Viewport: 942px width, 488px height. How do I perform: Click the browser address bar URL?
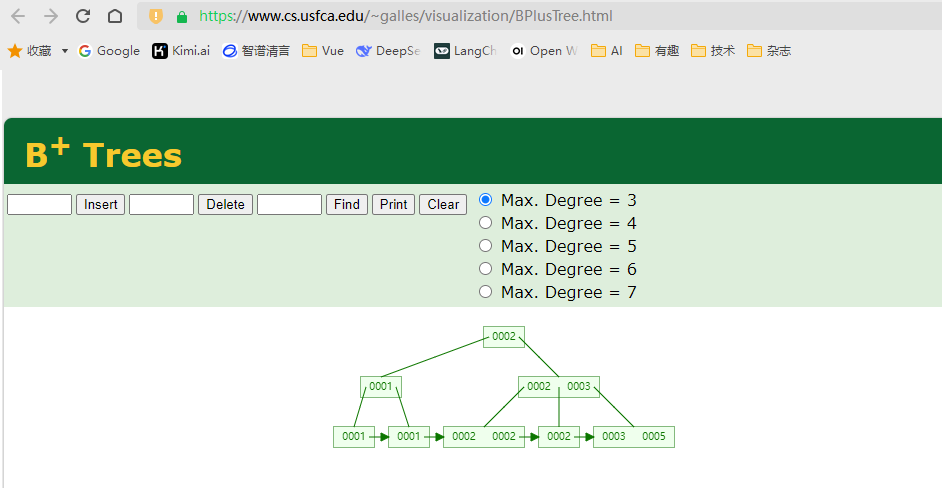point(406,16)
